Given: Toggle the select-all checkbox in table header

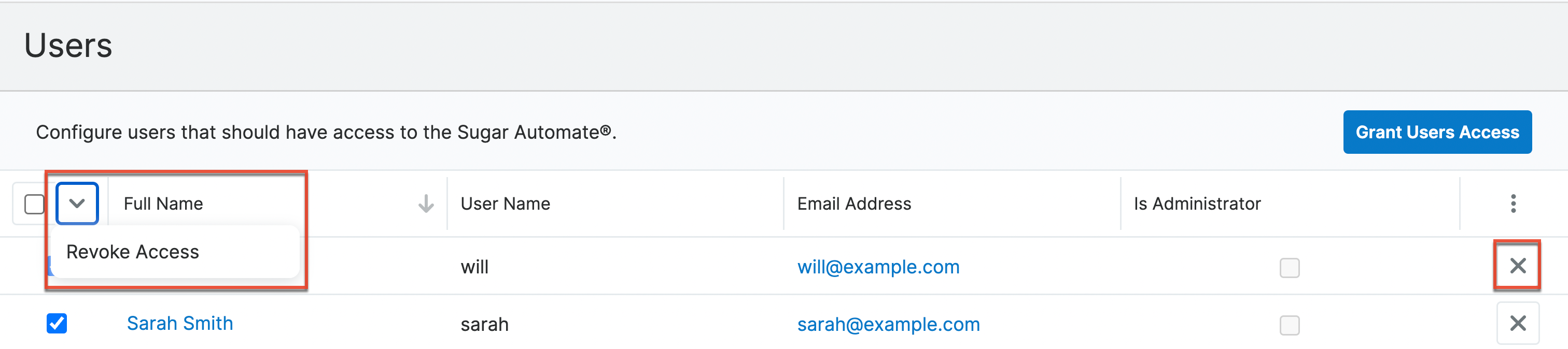Looking at the screenshot, I should 34,205.
